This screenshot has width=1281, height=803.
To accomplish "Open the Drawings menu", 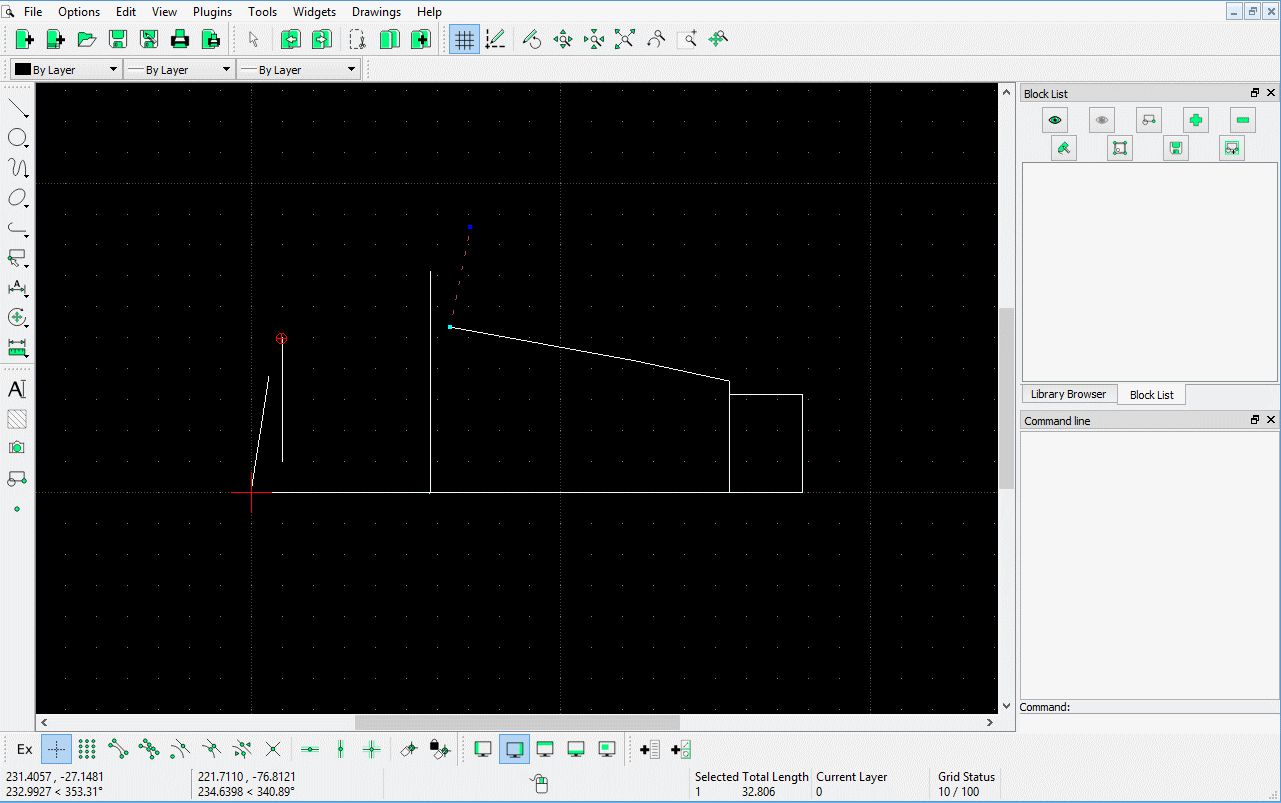I will (x=376, y=12).
